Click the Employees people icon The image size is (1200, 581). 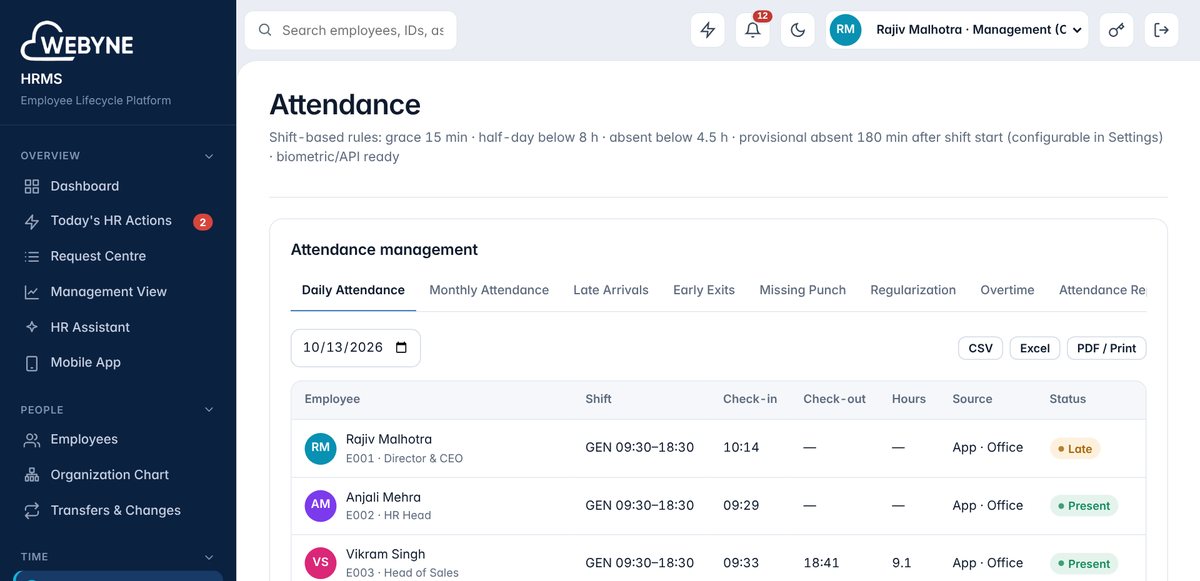[32, 439]
